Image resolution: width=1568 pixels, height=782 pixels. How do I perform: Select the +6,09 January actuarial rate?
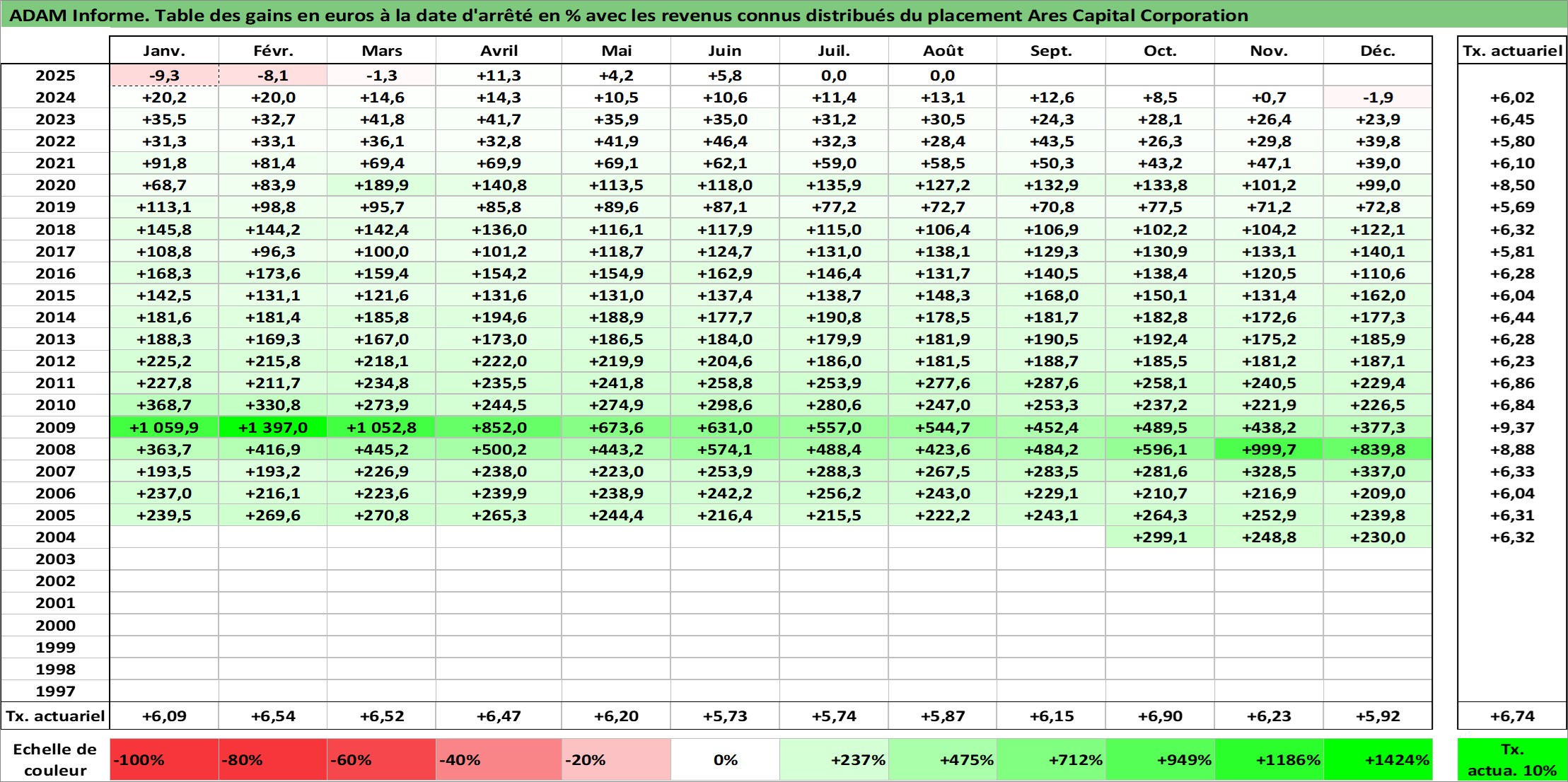[x=164, y=716]
